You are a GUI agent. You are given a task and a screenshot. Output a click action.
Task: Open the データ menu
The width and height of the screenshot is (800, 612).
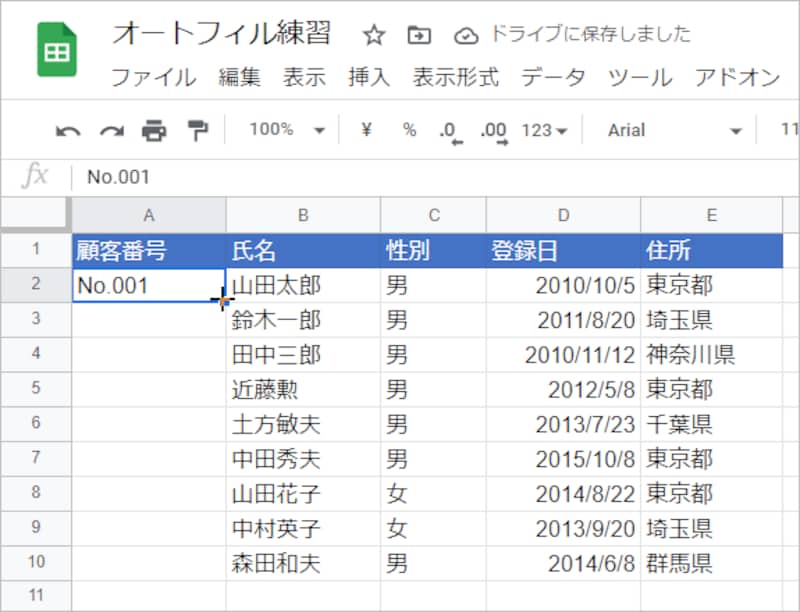click(x=553, y=76)
